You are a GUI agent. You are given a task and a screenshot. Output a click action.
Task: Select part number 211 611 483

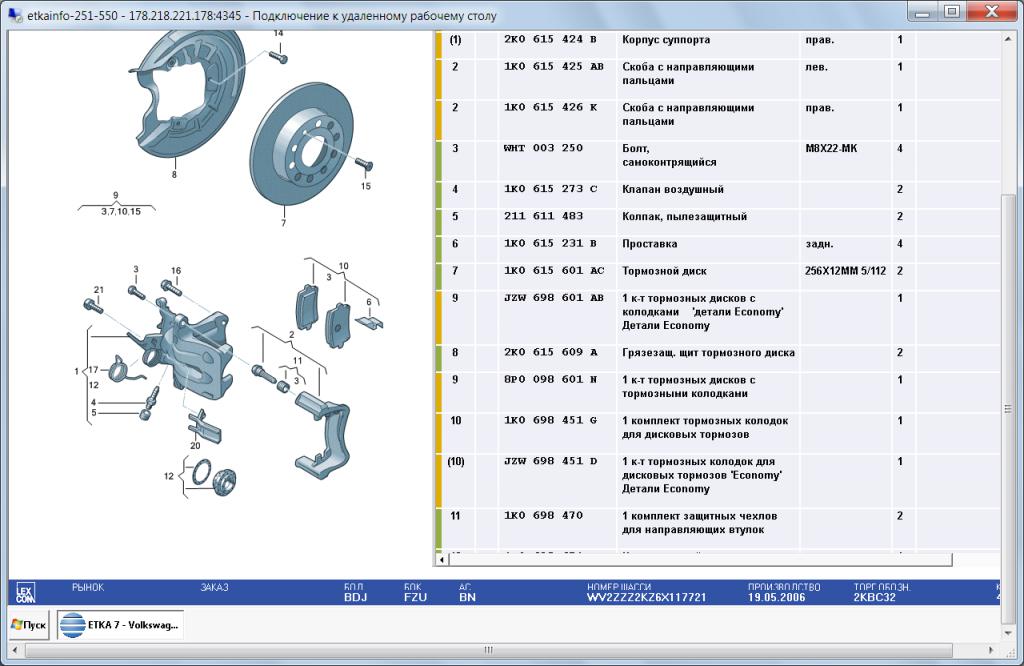(543, 216)
